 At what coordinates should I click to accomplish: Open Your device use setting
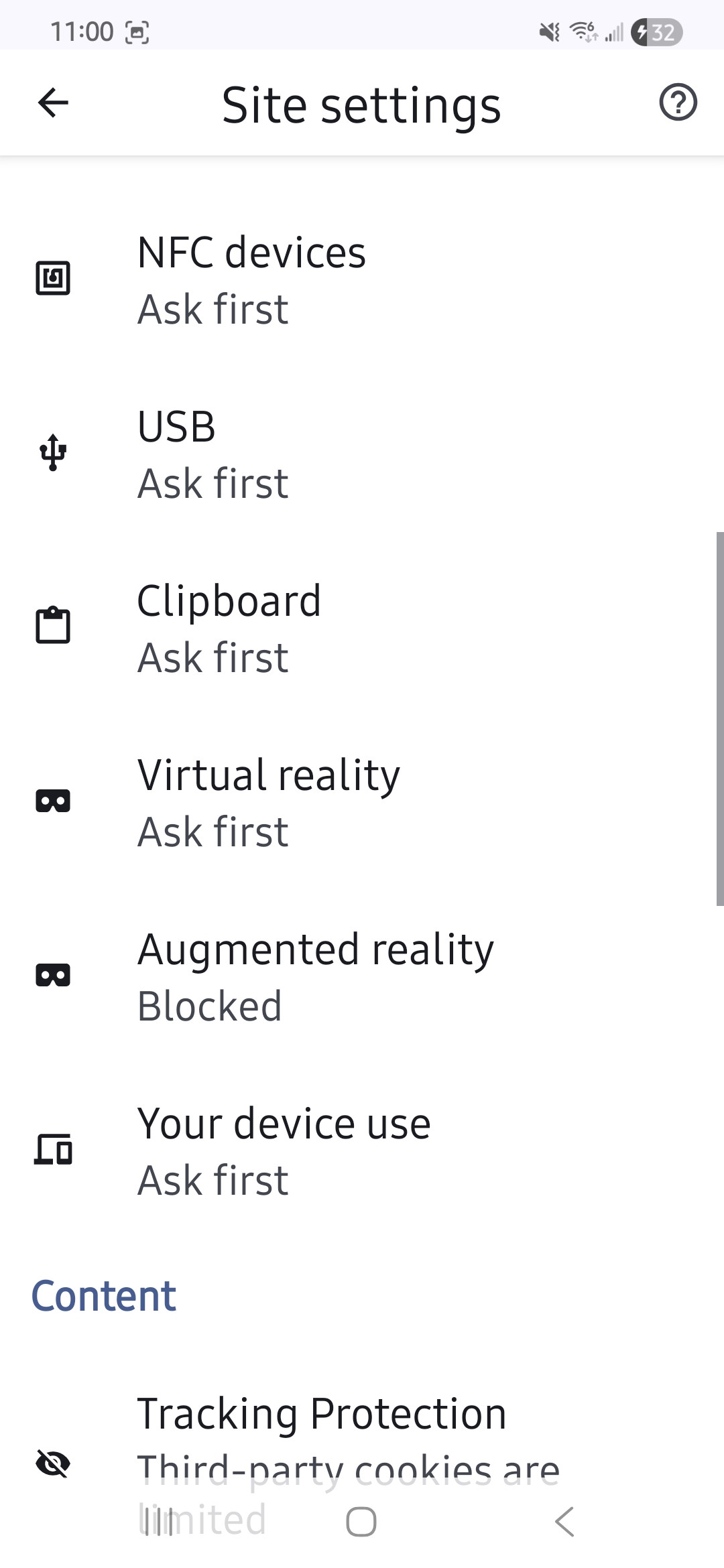pyautogui.click(x=362, y=1151)
